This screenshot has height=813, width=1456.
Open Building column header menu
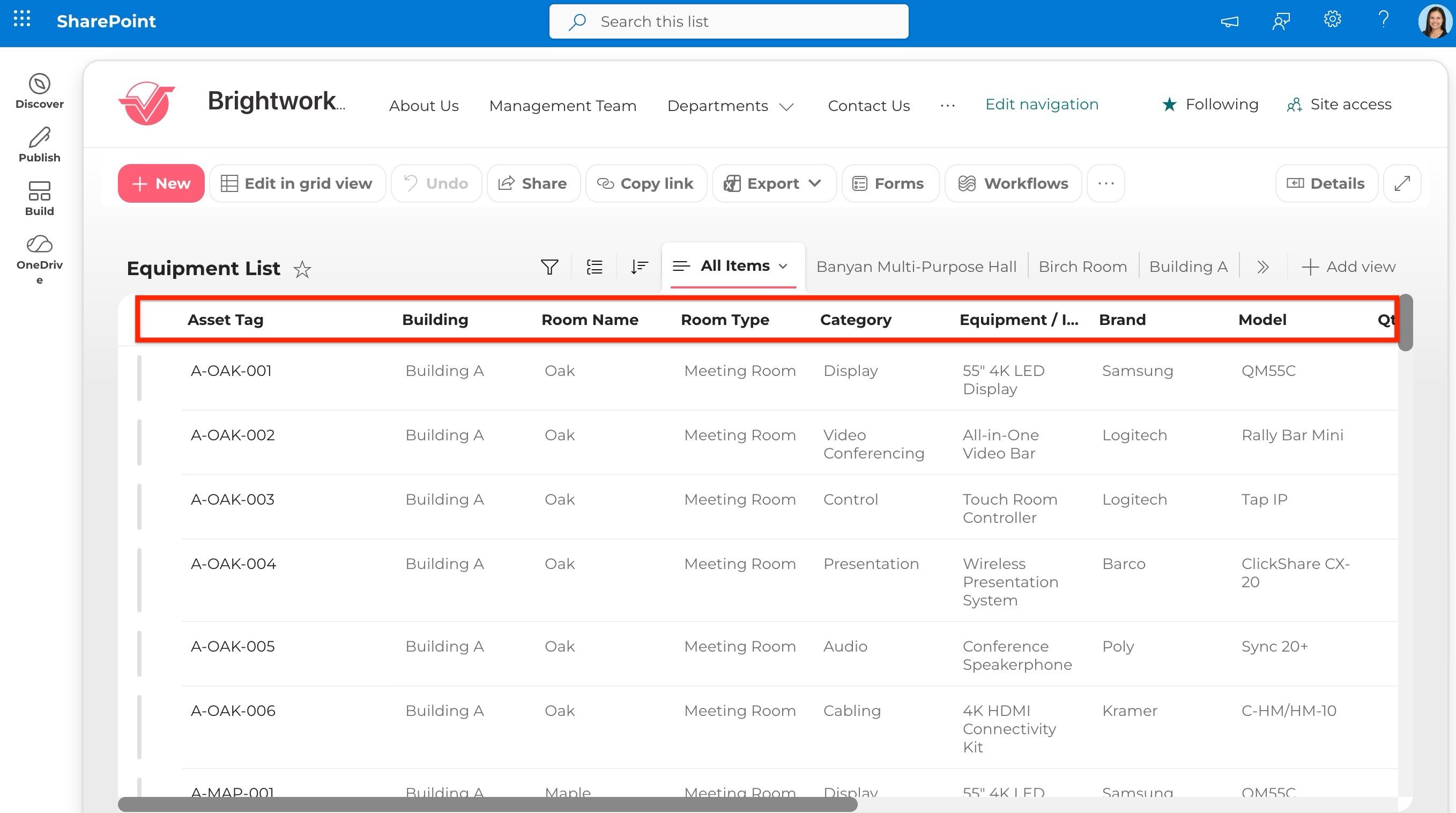435,320
